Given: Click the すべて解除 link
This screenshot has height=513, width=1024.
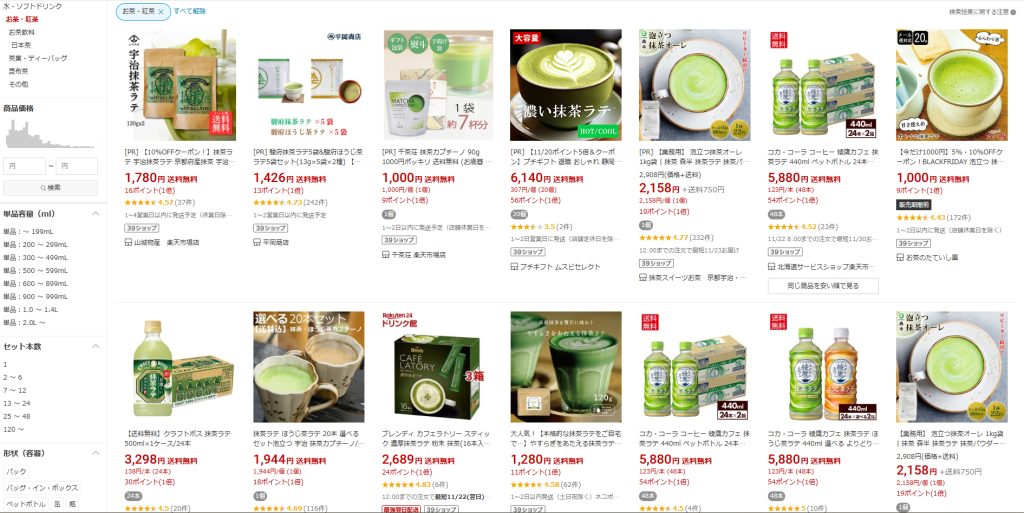Looking at the screenshot, I should point(189,11).
